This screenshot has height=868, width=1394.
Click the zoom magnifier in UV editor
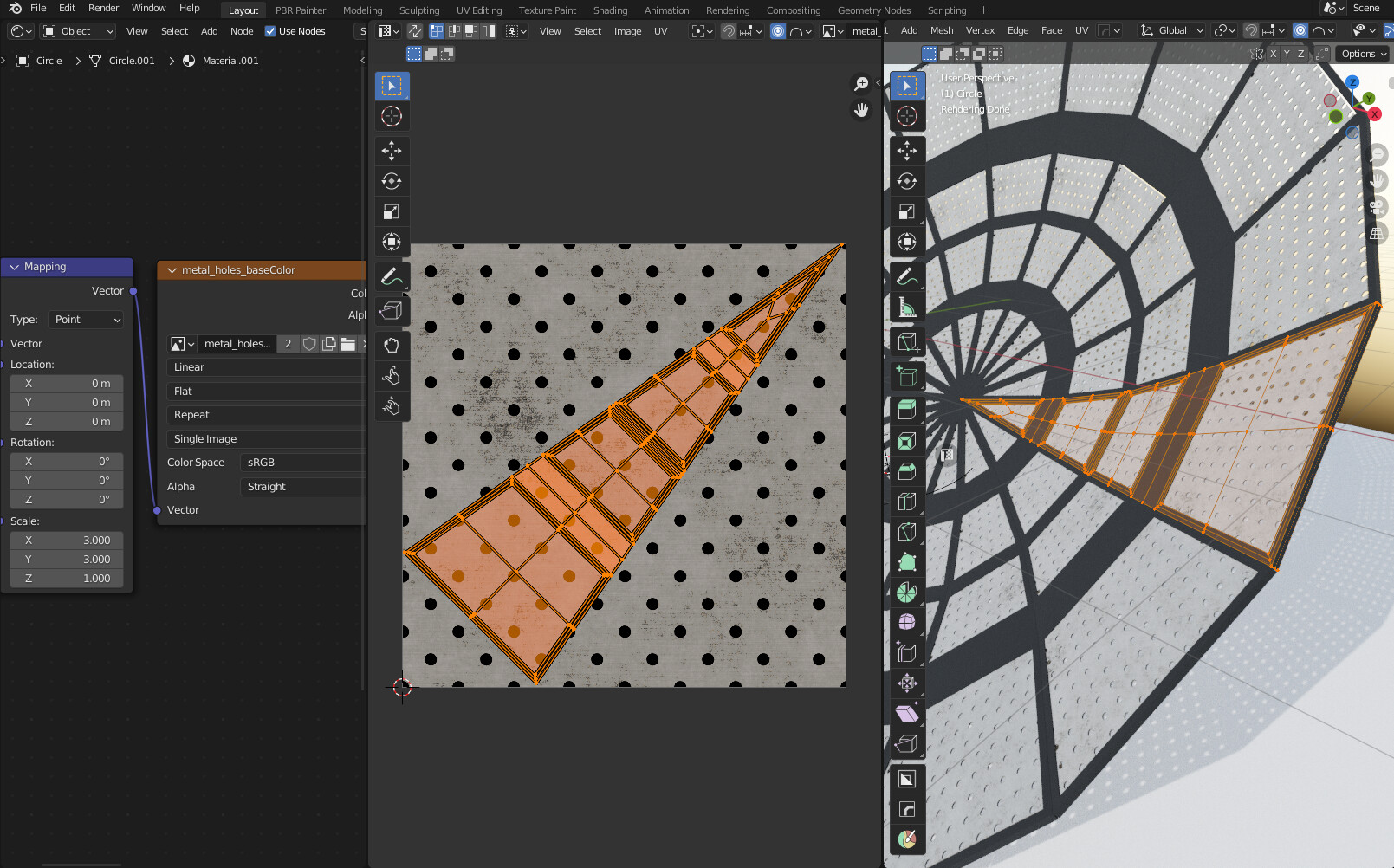(x=861, y=84)
